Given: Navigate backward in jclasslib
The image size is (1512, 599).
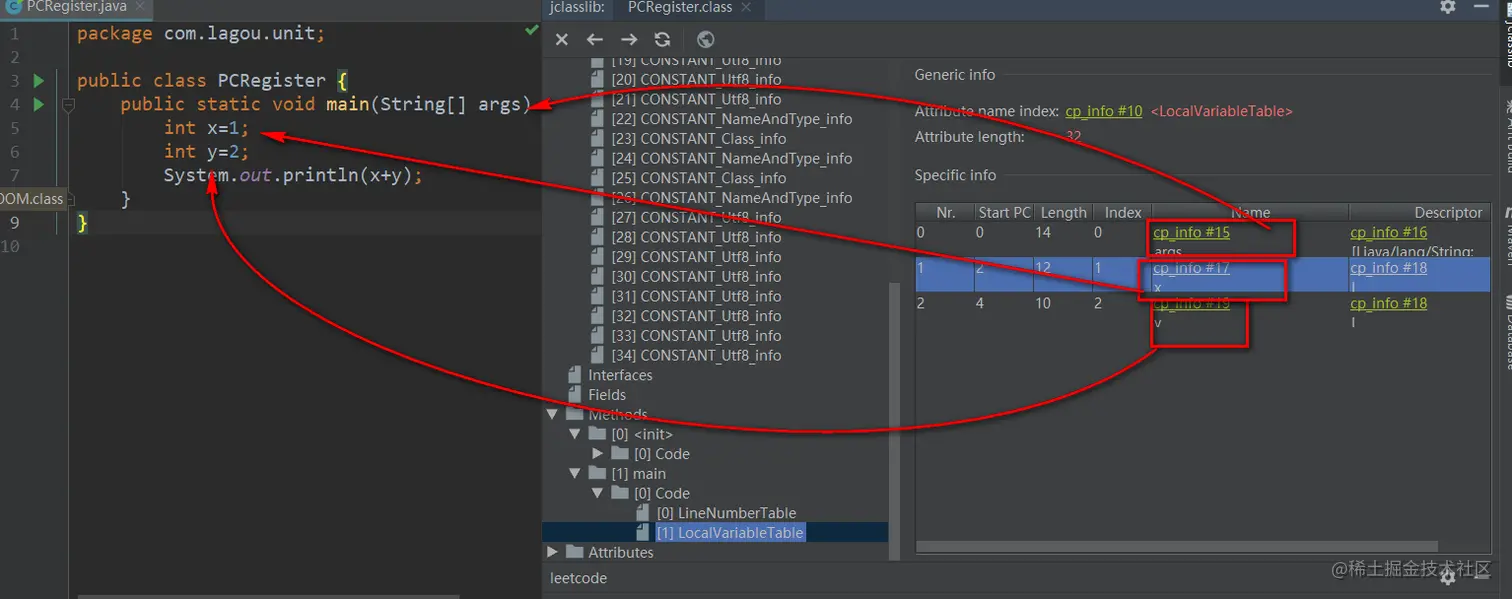Looking at the screenshot, I should coord(595,40).
